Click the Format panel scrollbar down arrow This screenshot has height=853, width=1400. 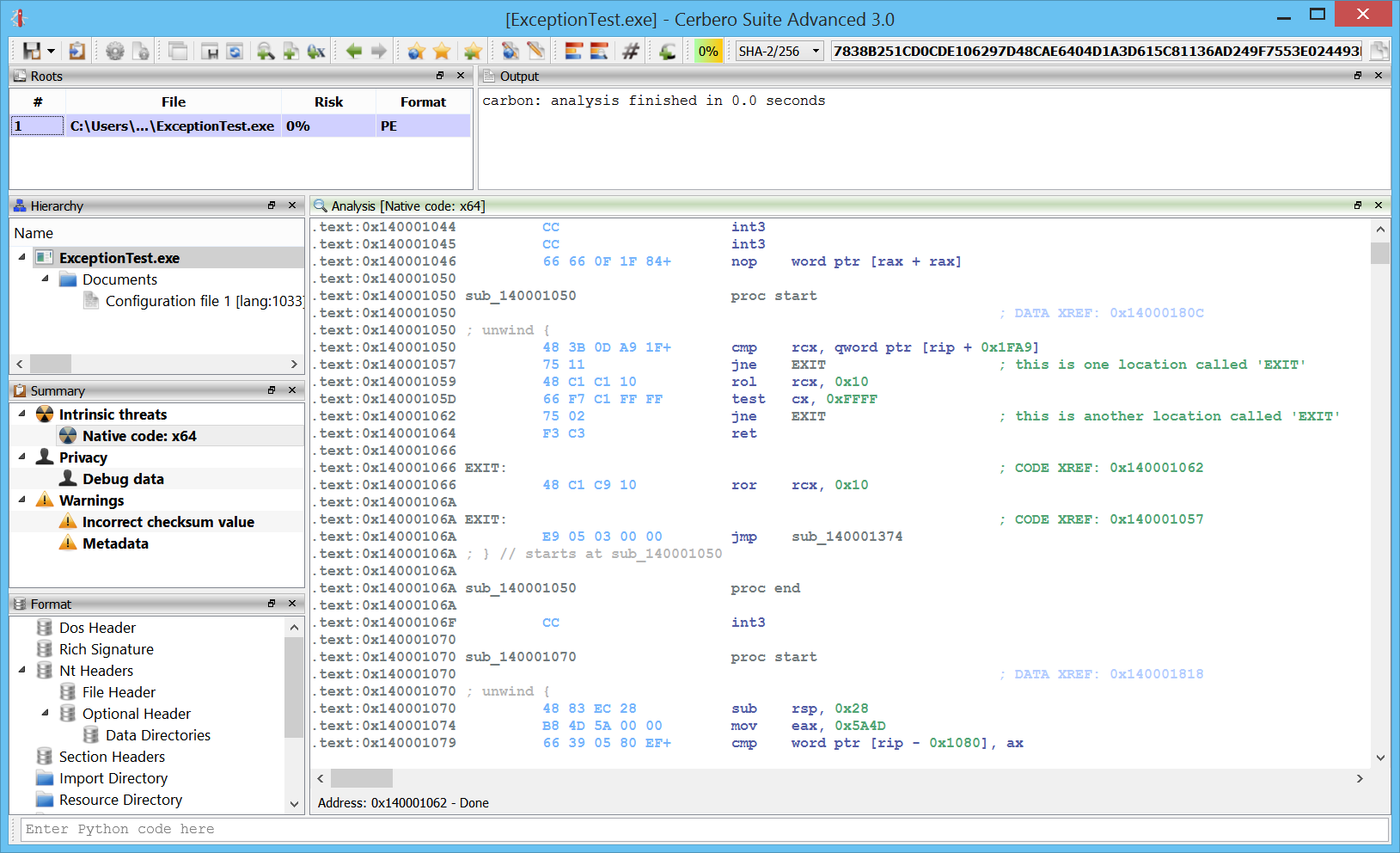point(294,805)
